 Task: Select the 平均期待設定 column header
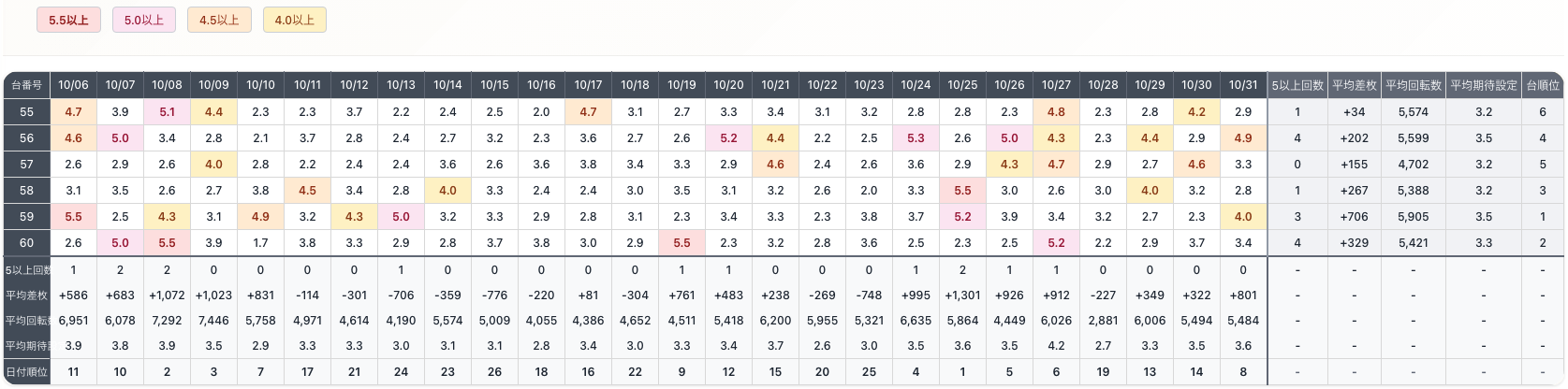coord(1483,85)
